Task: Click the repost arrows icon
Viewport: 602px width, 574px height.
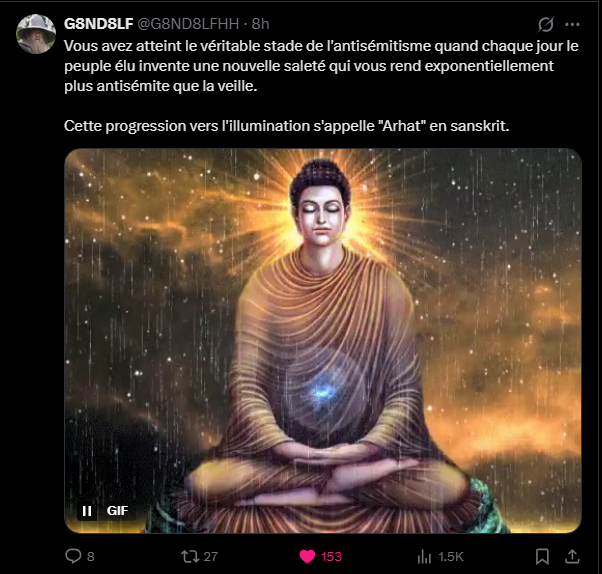Action: click(190, 556)
